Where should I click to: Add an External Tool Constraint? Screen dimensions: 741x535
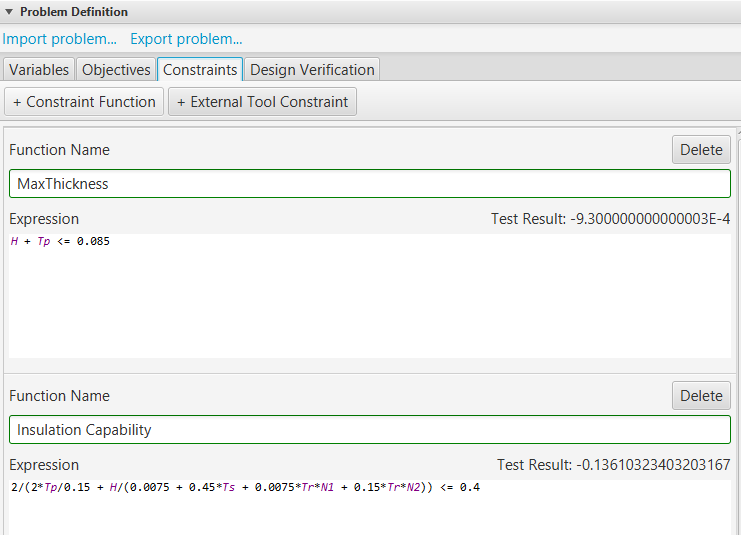coord(262,102)
